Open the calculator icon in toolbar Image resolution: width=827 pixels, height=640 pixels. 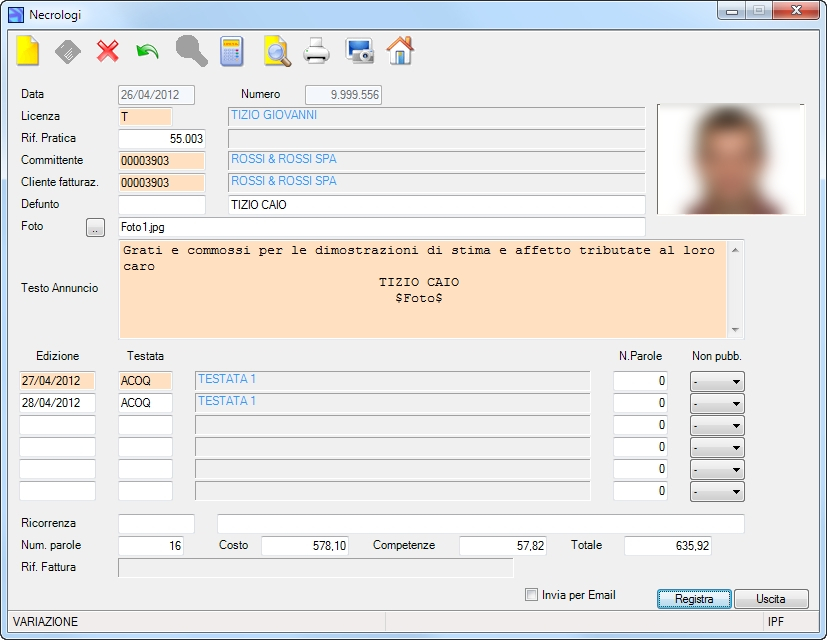coord(232,51)
